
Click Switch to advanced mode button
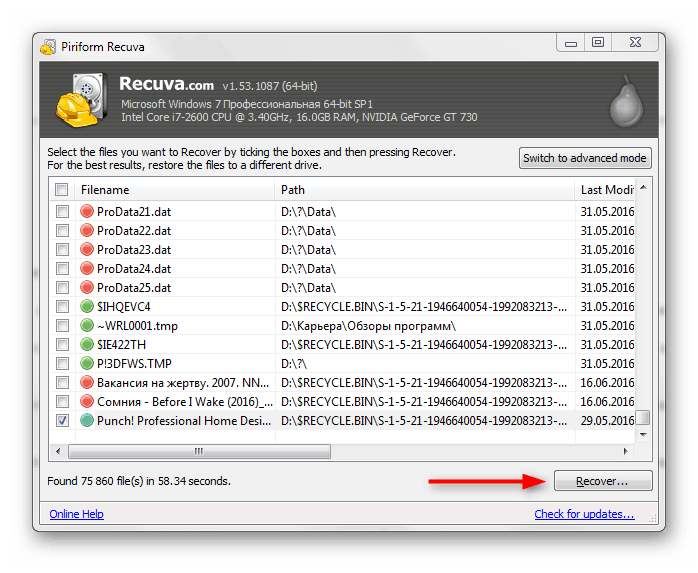coord(585,158)
